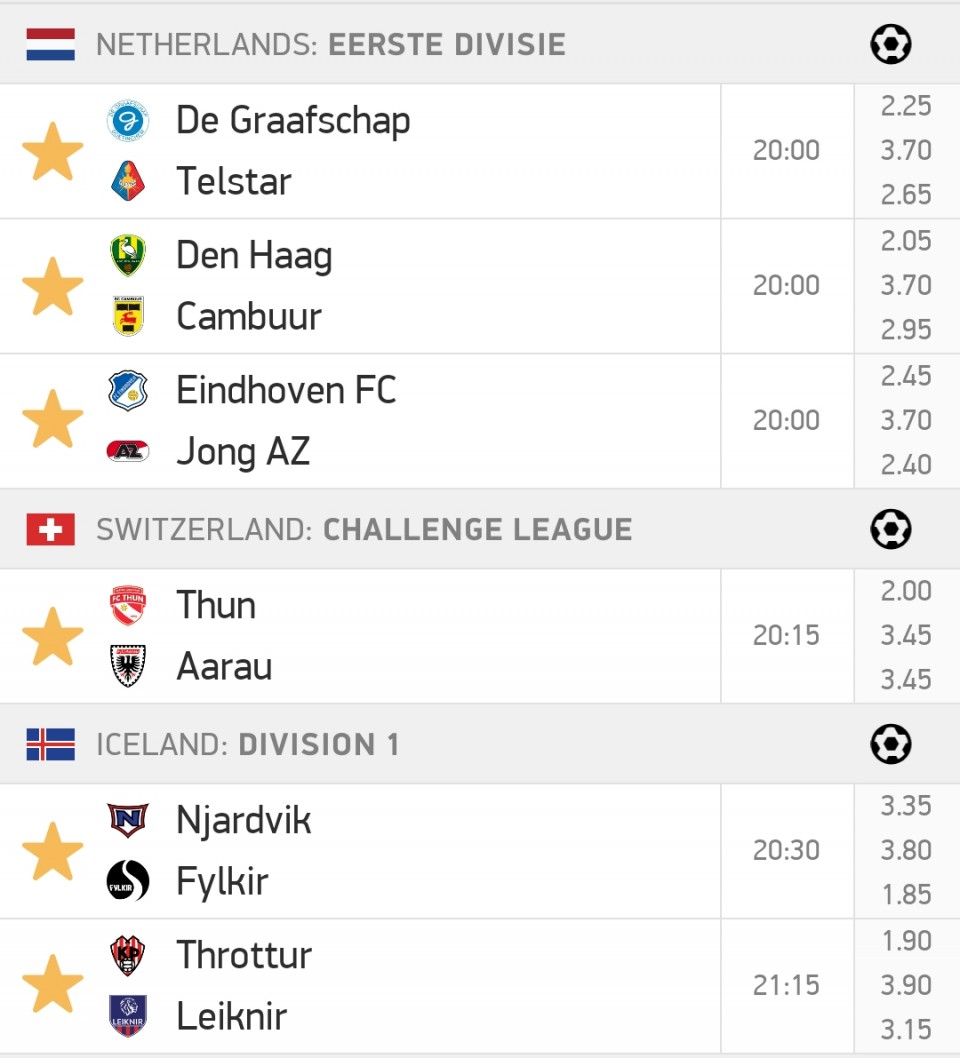Click the soccer ball icon for Challenge League
Viewport: 960px width, 1058px height.
point(891,529)
